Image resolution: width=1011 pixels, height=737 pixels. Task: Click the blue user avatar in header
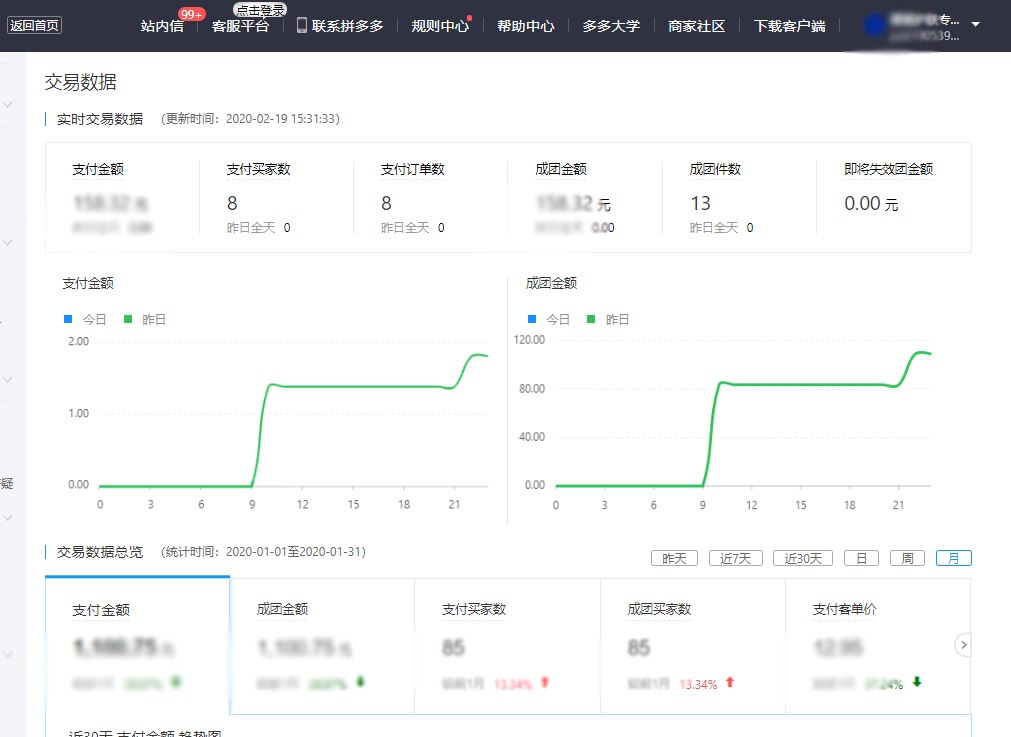pos(875,26)
